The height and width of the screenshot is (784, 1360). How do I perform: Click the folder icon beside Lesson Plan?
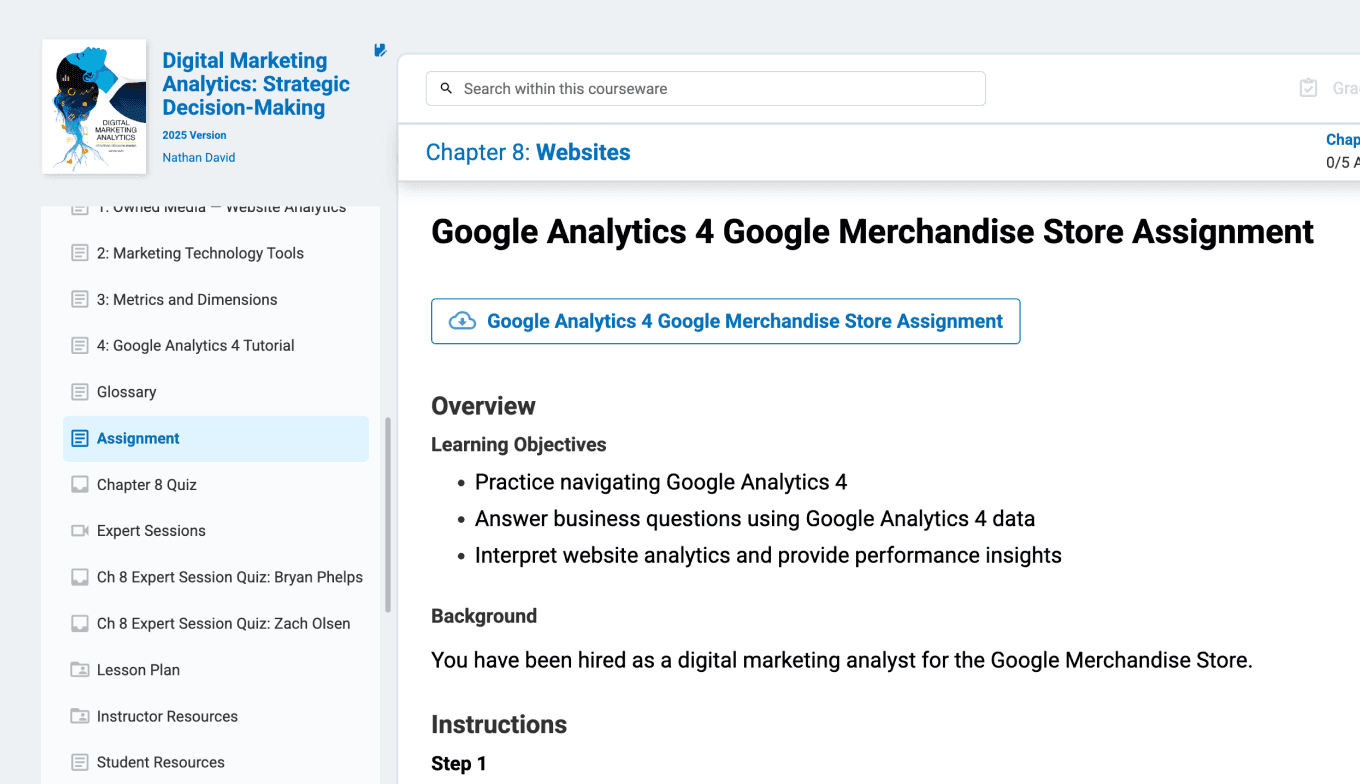[x=80, y=670]
